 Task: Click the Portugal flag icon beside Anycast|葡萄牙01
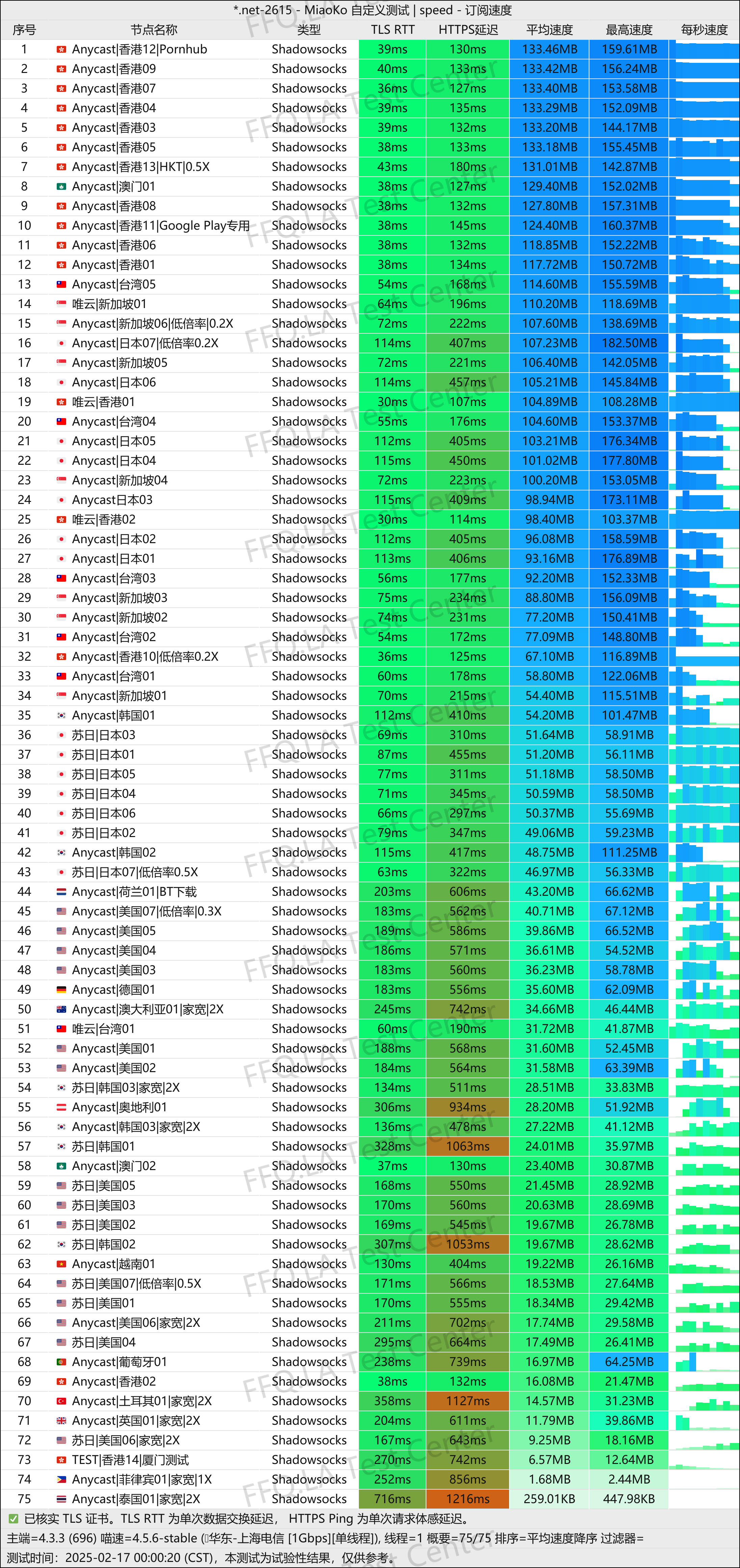click(x=61, y=1362)
